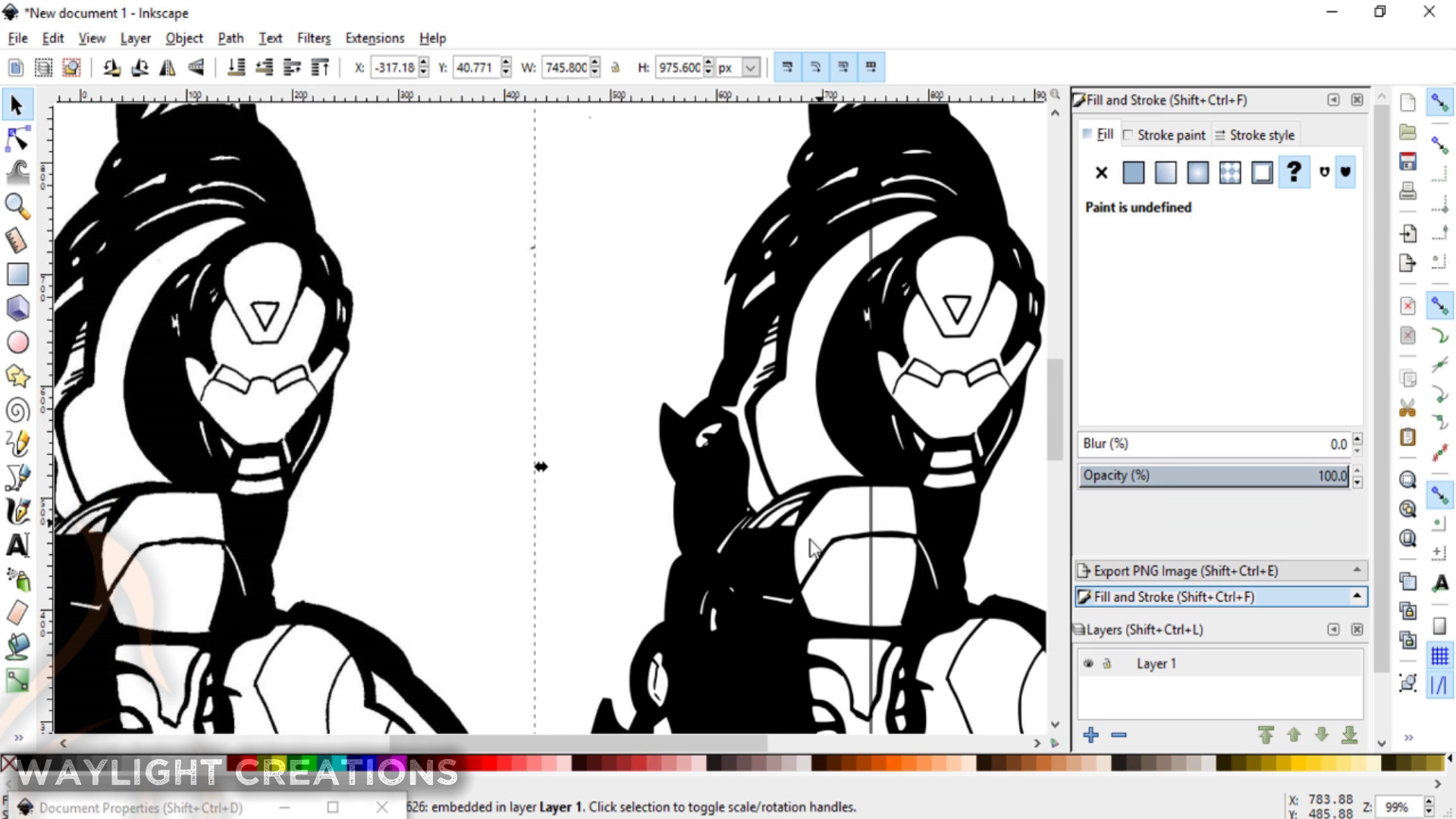Image resolution: width=1456 pixels, height=819 pixels.
Task: Toggle the width/height lock icon
Action: click(x=615, y=67)
